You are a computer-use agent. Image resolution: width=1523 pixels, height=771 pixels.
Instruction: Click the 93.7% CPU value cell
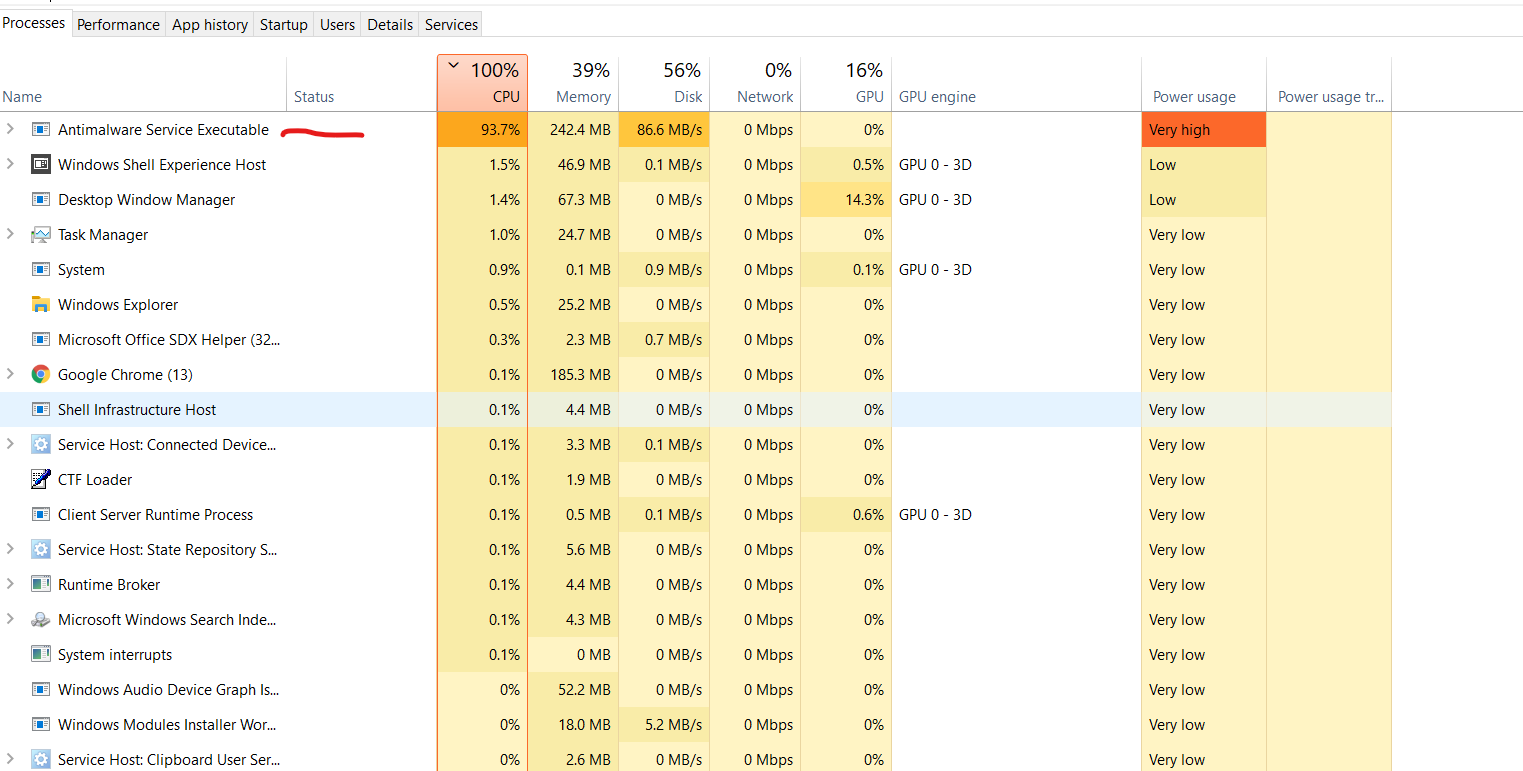[x=482, y=130]
